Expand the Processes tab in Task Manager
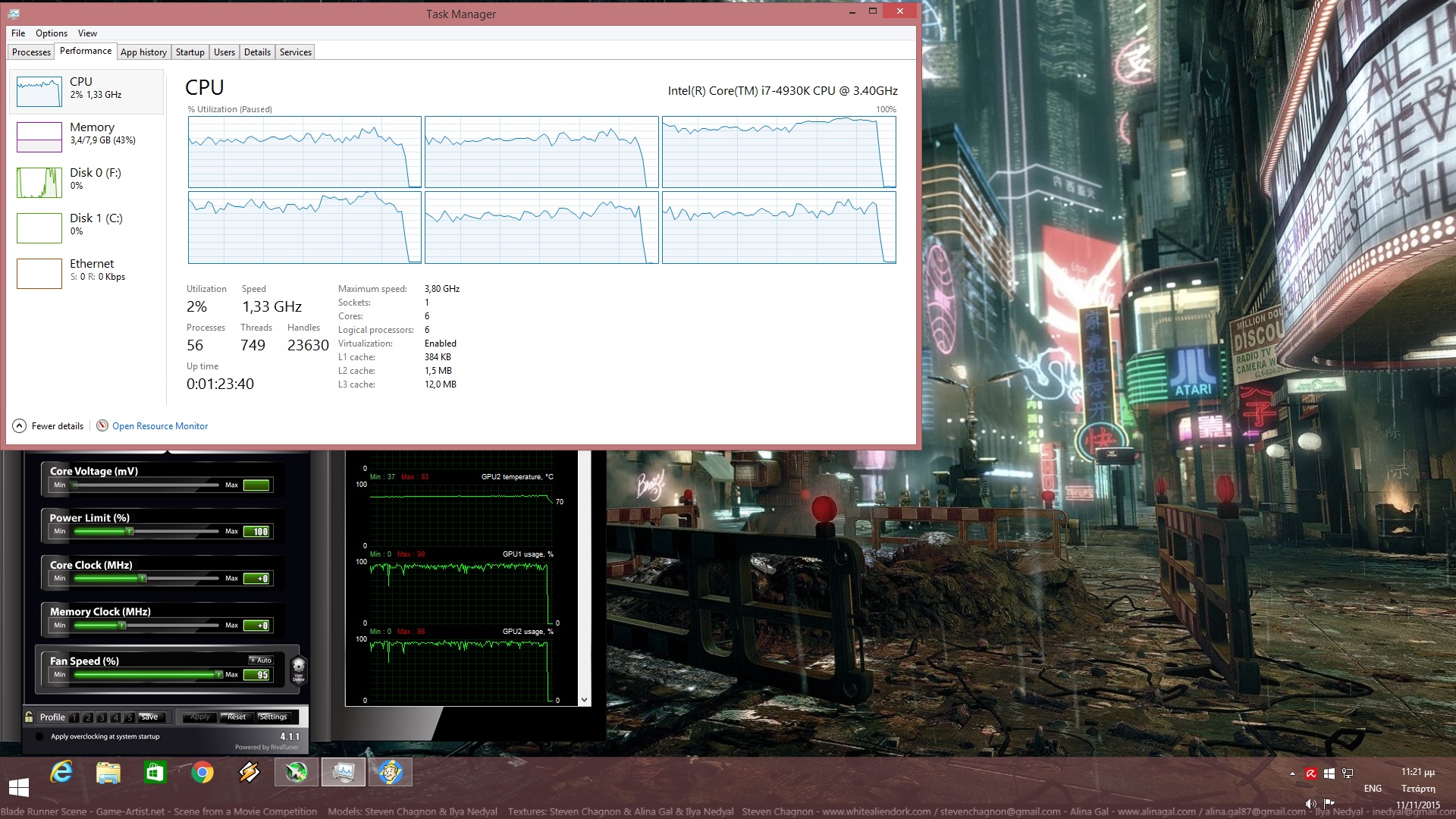1456x819 pixels. click(30, 52)
